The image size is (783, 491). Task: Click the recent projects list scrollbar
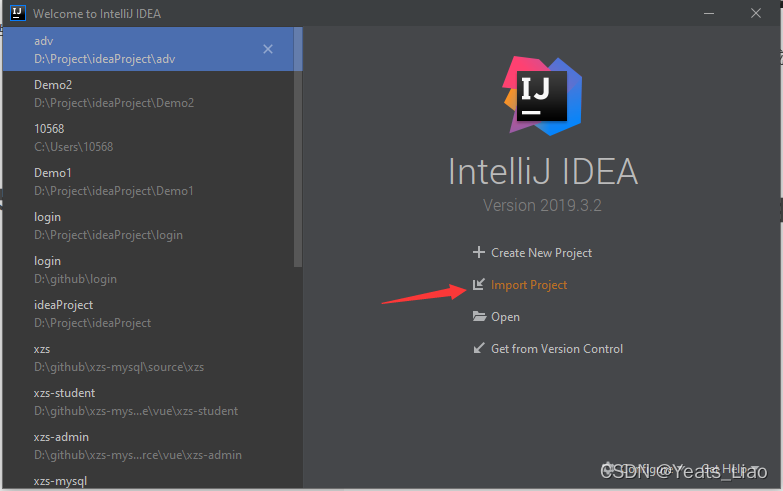[298, 147]
